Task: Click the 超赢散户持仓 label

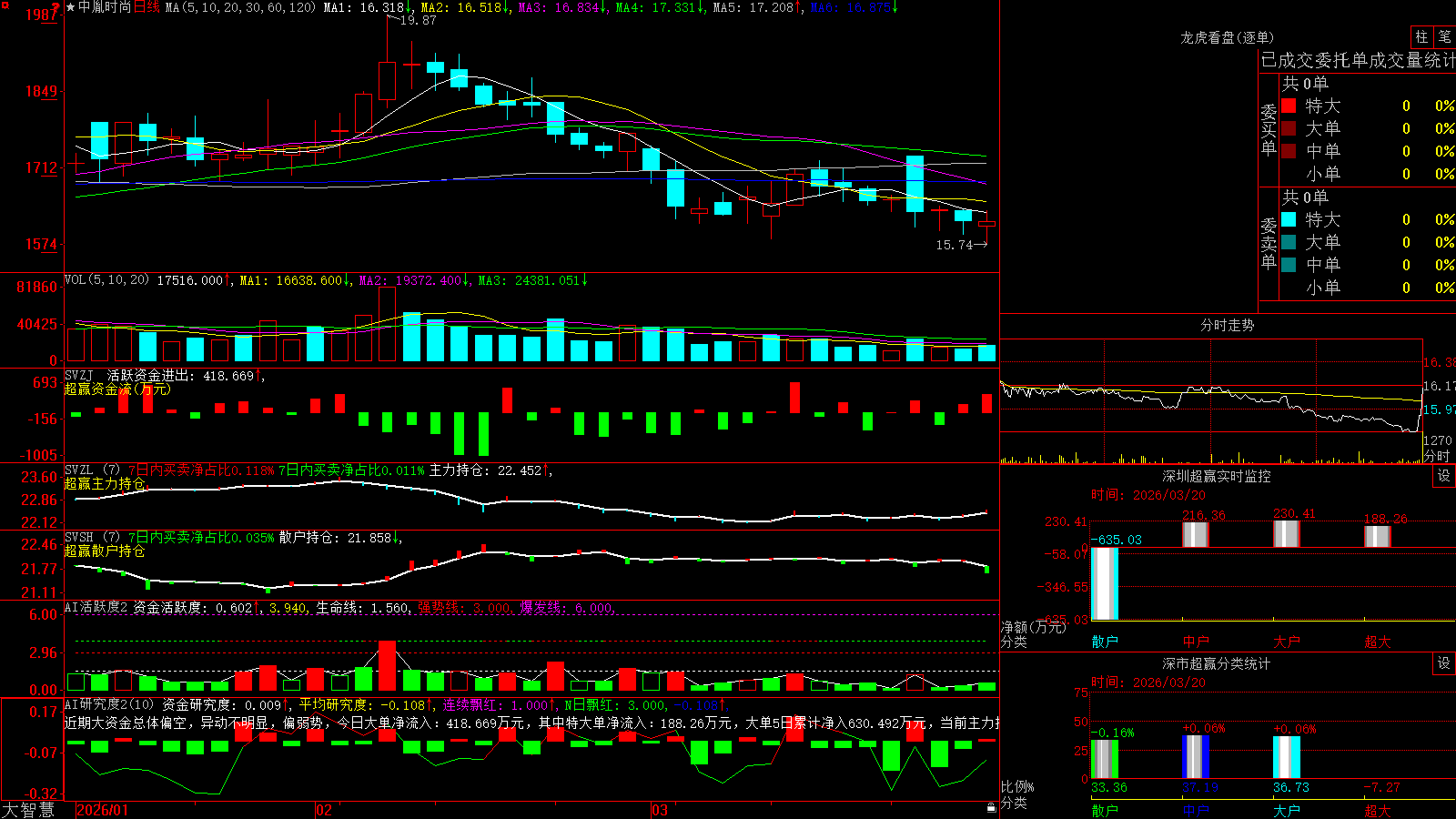Action: point(105,551)
